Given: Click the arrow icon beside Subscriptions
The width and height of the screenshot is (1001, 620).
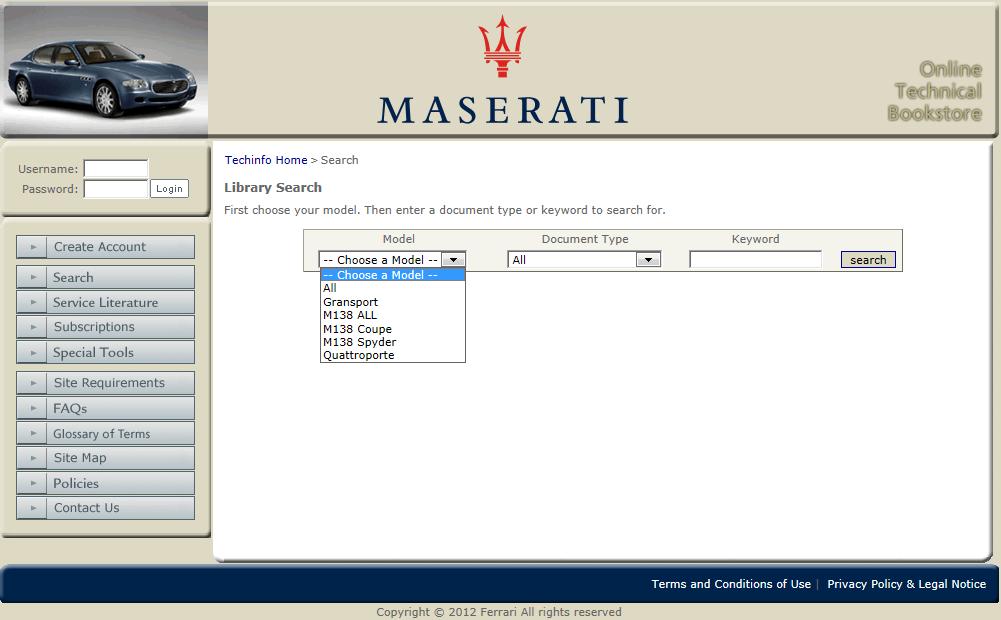Looking at the screenshot, I should (x=33, y=327).
